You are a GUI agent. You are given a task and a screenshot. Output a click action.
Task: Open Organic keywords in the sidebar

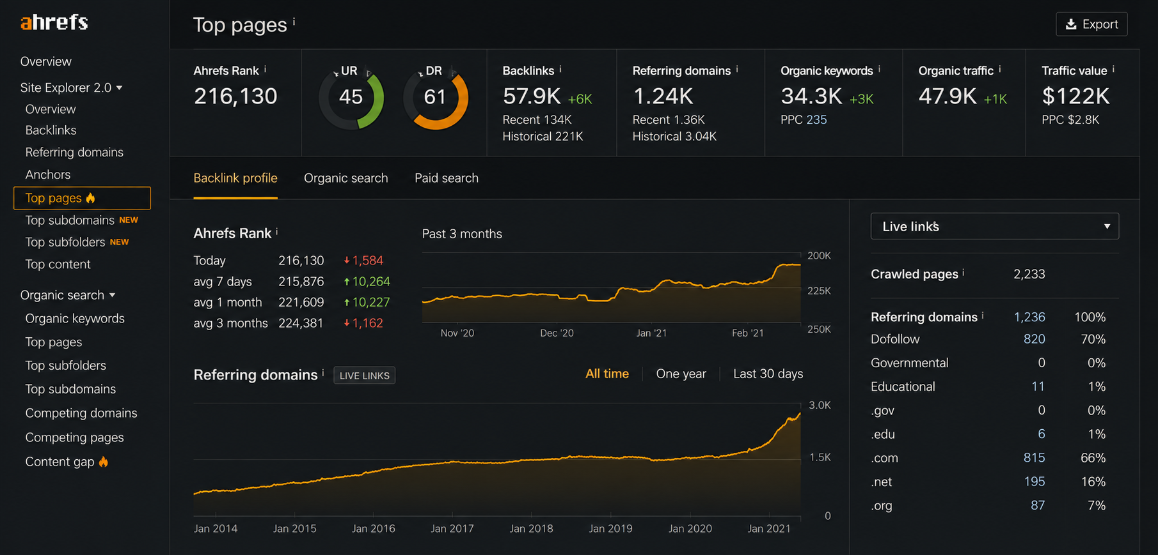[75, 319]
